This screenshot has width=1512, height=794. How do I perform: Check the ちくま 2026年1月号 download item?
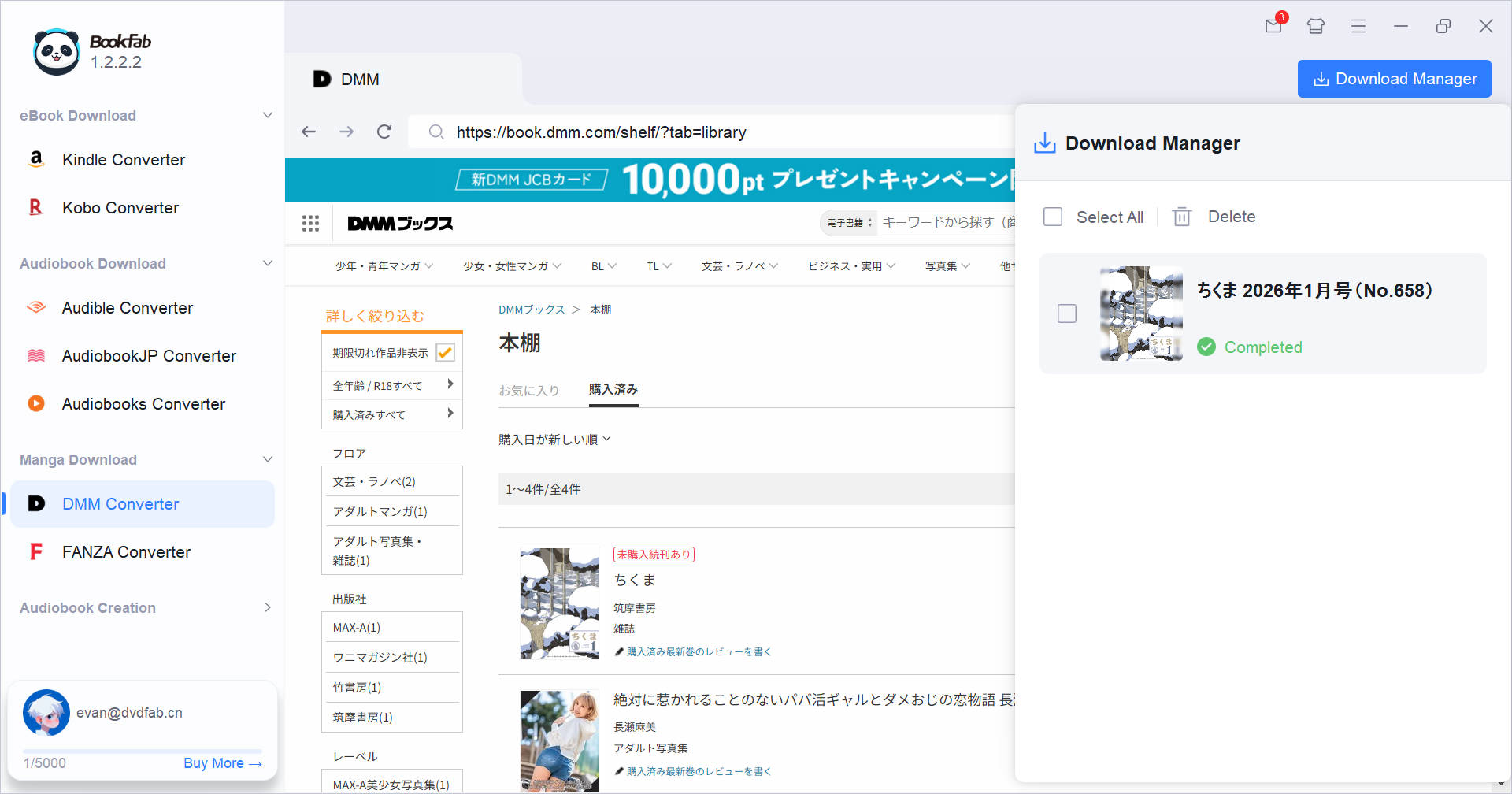click(1067, 313)
